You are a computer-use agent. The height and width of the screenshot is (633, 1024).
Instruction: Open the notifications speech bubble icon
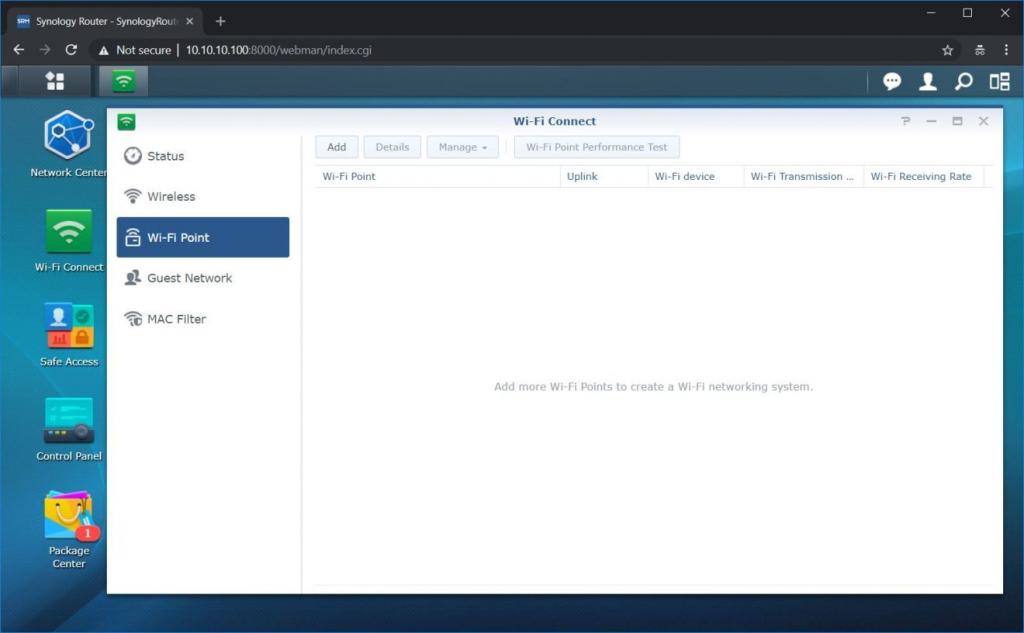(891, 81)
